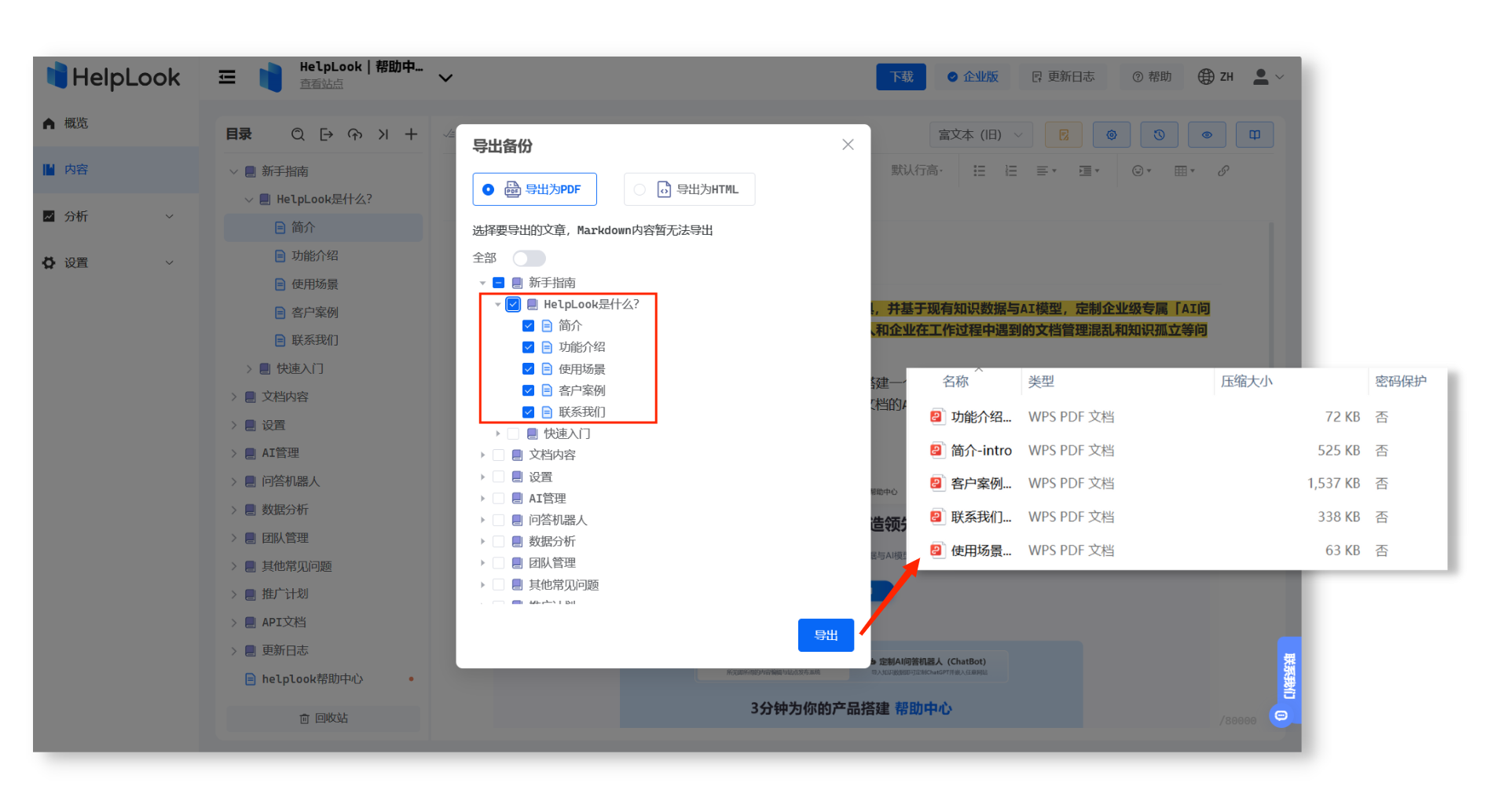Uncheck the 功能介绍 checkbox in the dialog
Screen dimensions: 1488x812
point(528,347)
